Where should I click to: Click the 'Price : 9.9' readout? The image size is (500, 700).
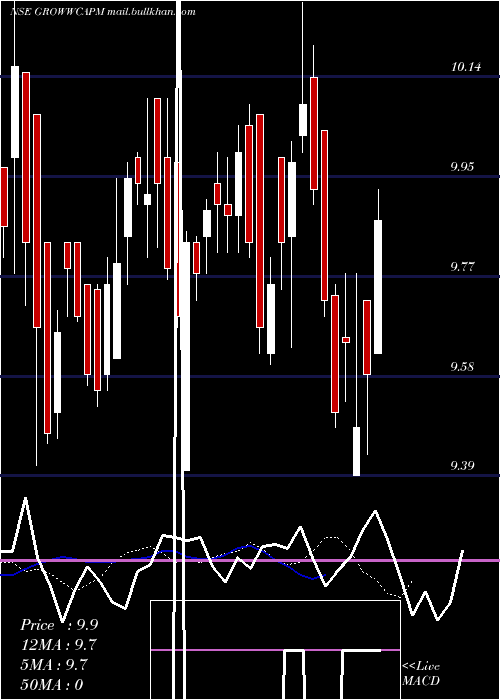[x=59, y=625]
